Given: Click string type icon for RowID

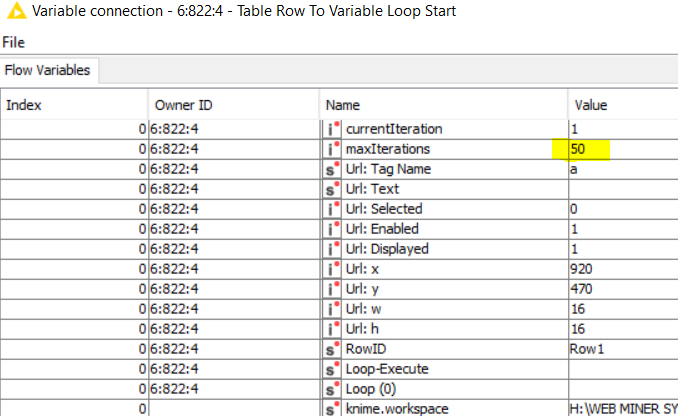Looking at the screenshot, I should coord(332,349).
